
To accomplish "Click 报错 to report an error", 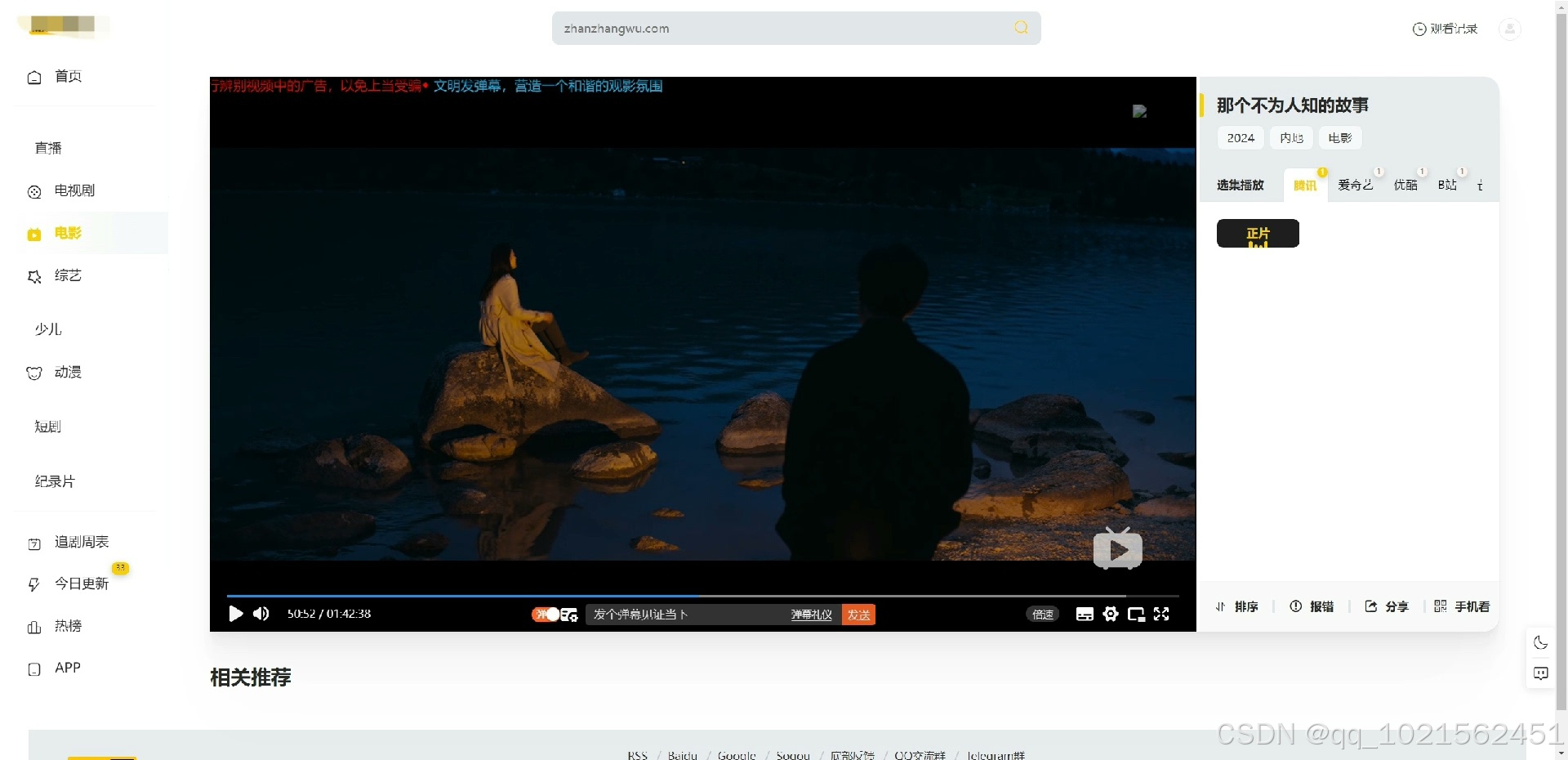I will click(x=1312, y=606).
